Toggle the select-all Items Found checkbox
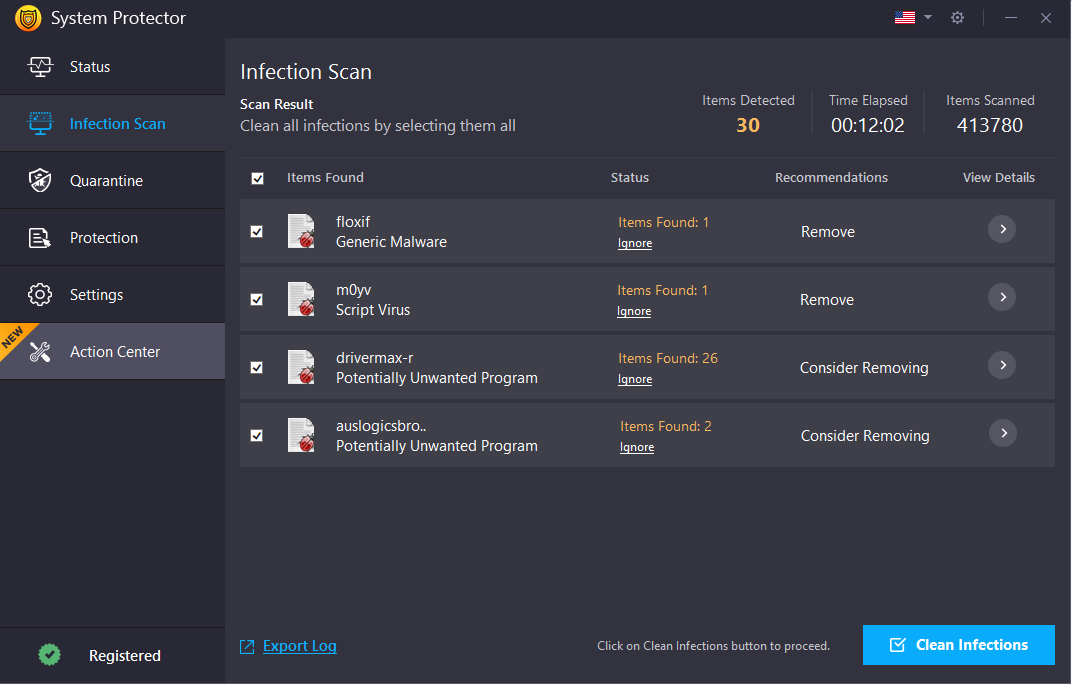Image resolution: width=1072 pixels, height=684 pixels. (257, 178)
